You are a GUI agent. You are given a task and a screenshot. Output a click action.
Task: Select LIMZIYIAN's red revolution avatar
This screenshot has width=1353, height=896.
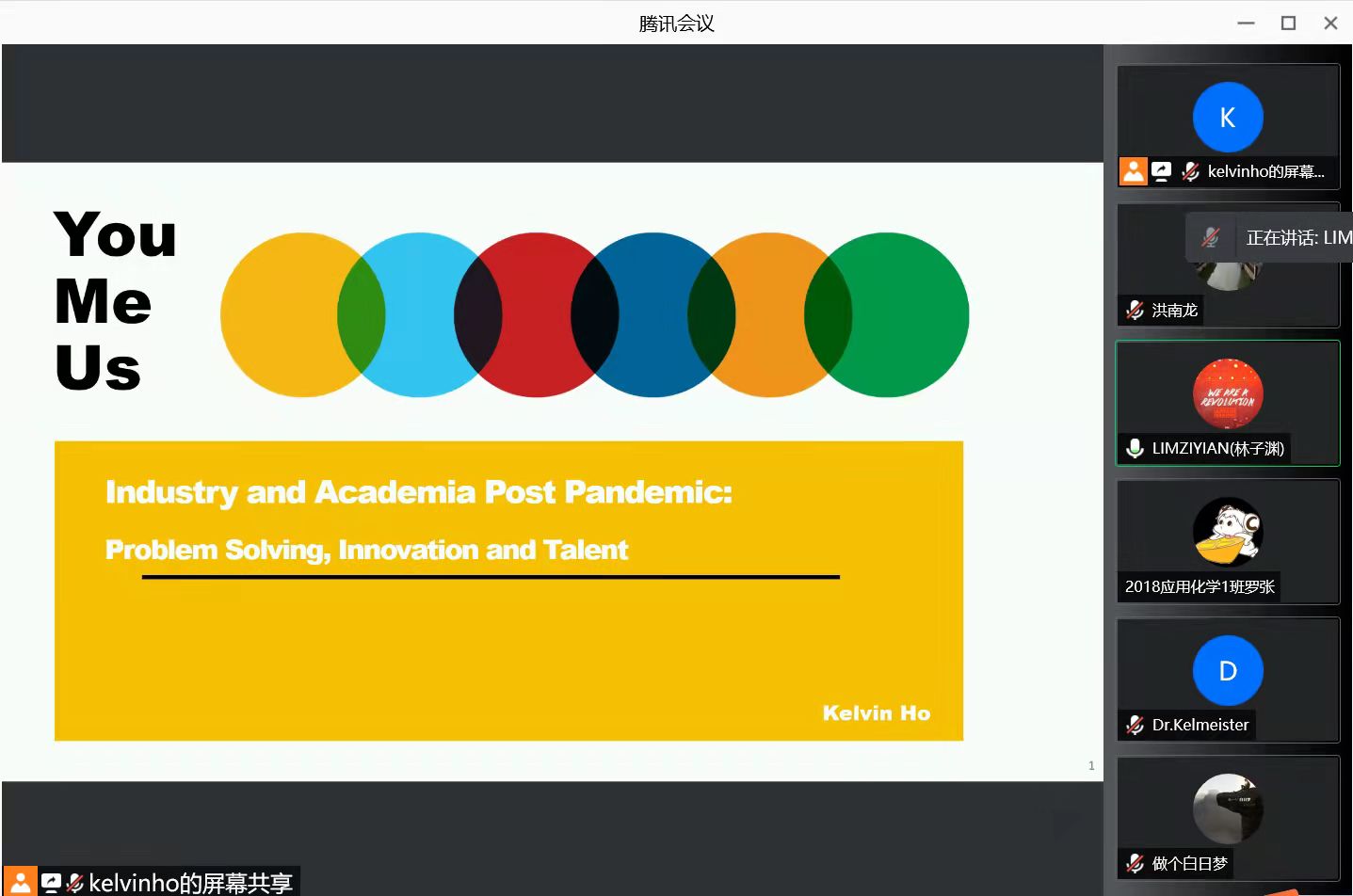tap(1228, 394)
